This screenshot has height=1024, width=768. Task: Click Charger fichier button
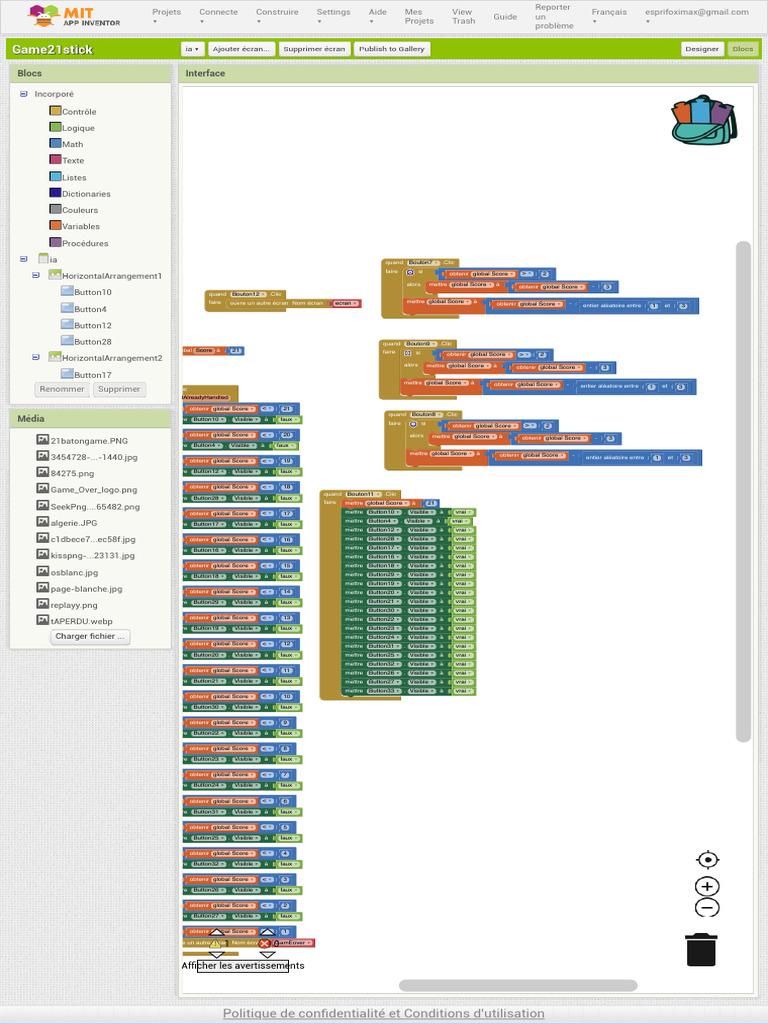(90, 637)
